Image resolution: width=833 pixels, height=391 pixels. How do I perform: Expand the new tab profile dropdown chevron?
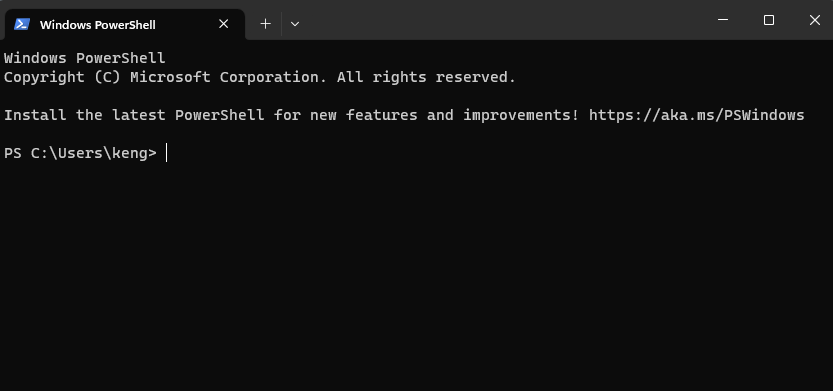(x=295, y=24)
